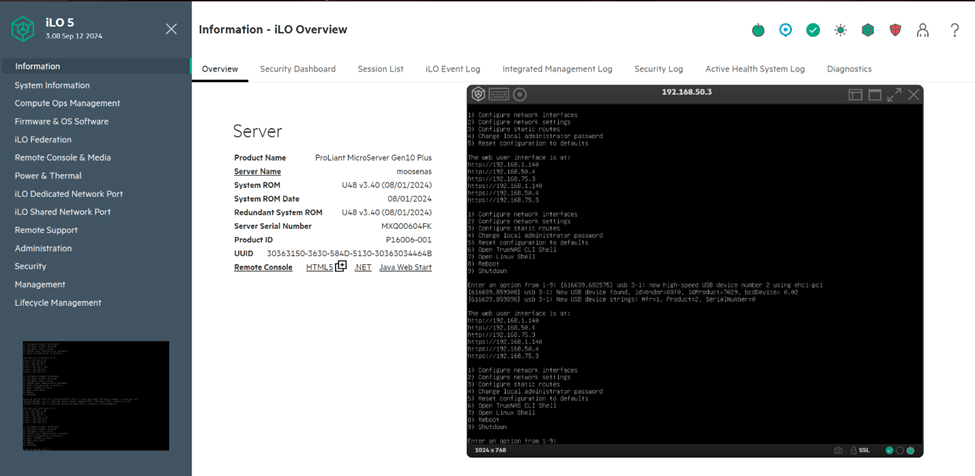Open the console virtual media disc icon

click(520, 94)
